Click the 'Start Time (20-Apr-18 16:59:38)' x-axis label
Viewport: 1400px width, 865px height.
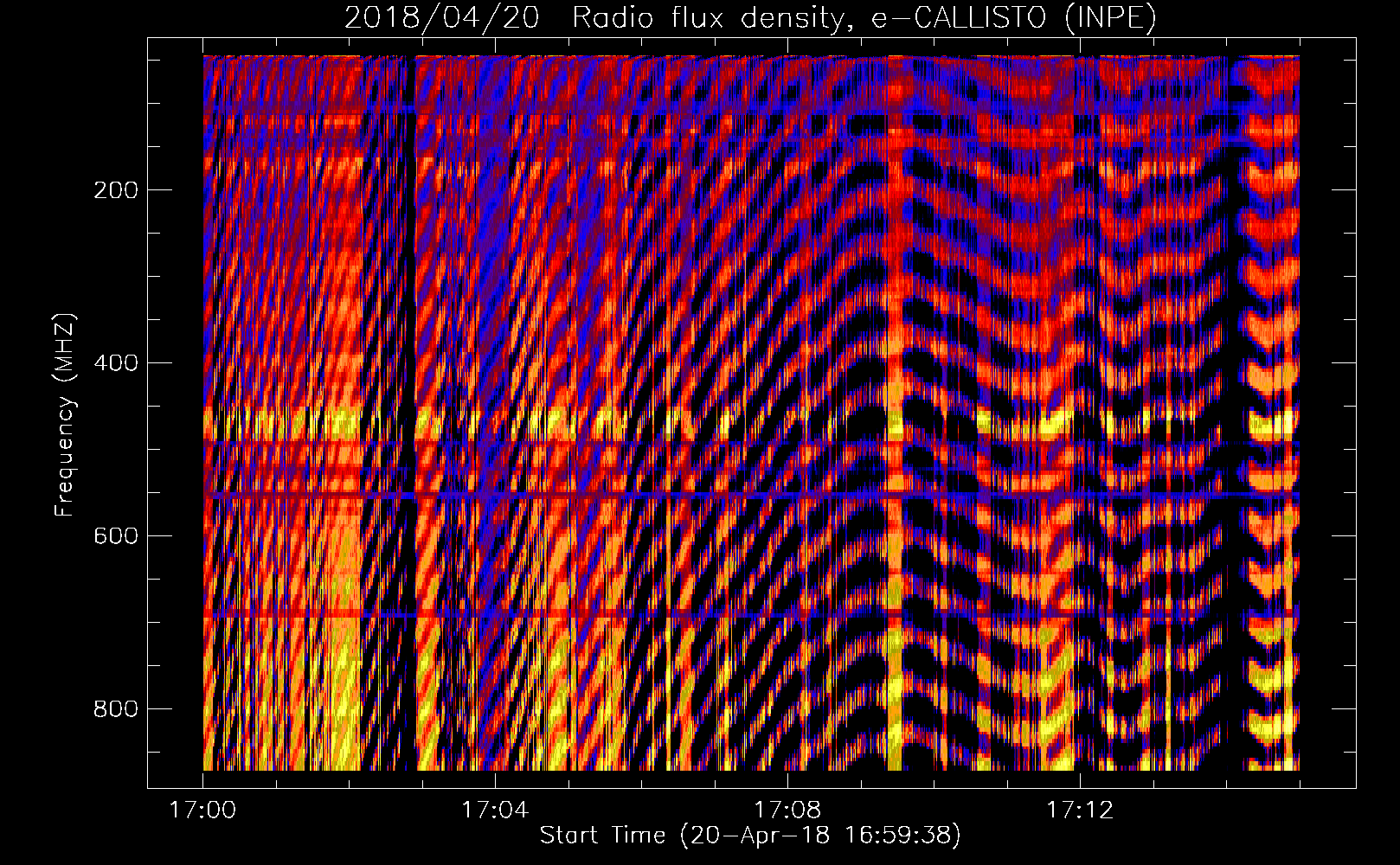(750, 836)
